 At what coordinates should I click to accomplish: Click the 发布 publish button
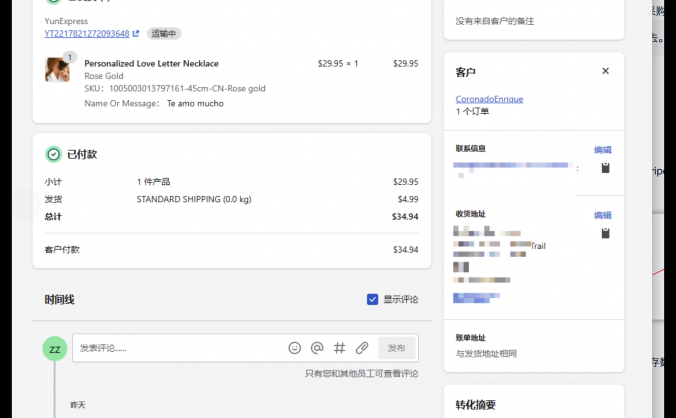coord(397,348)
